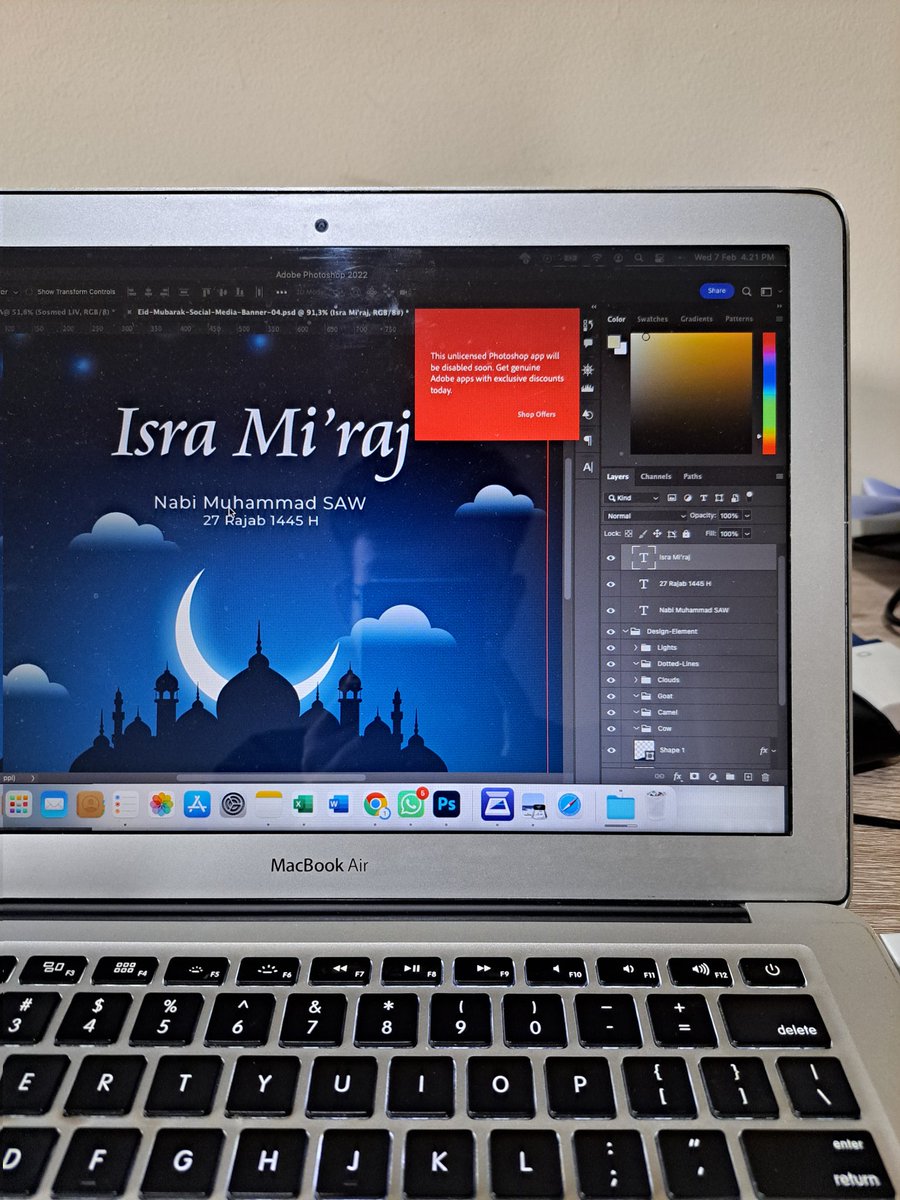900x1200 pixels.
Task: Switch to the Paths tab
Action: 692,476
